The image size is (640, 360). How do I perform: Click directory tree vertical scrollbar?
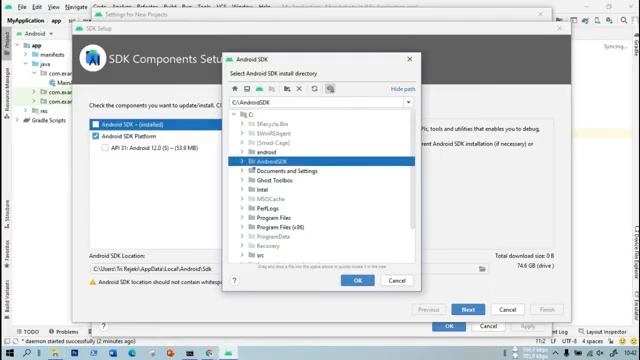click(x=413, y=169)
